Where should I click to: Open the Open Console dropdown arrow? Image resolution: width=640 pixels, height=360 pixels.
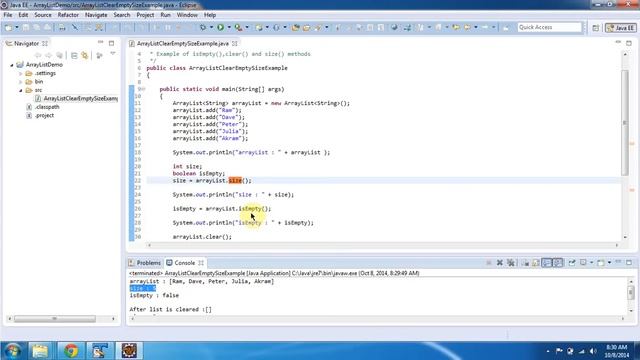pos(609,263)
